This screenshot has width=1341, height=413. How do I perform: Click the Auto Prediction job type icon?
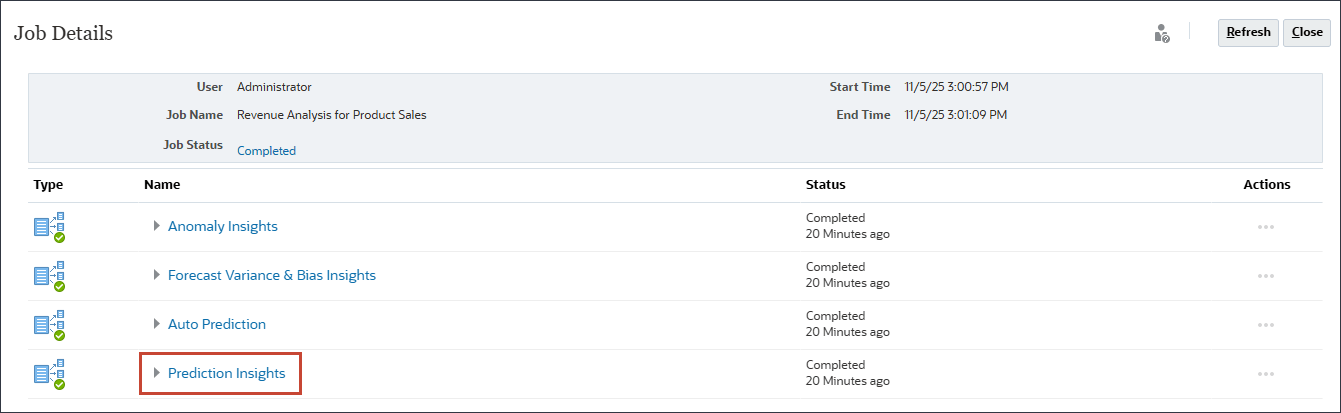(49, 325)
